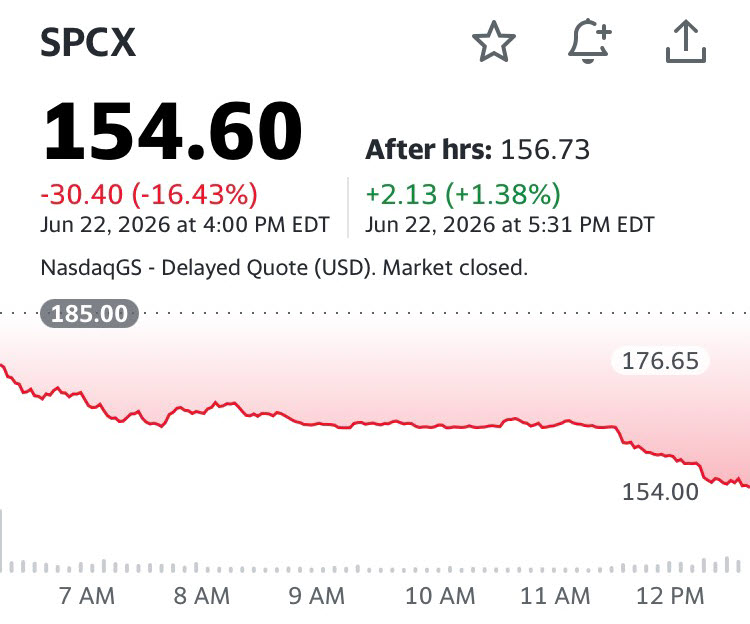Select the 154.60 closing price
This screenshot has width=750, height=624.
(x=173, y=131)
